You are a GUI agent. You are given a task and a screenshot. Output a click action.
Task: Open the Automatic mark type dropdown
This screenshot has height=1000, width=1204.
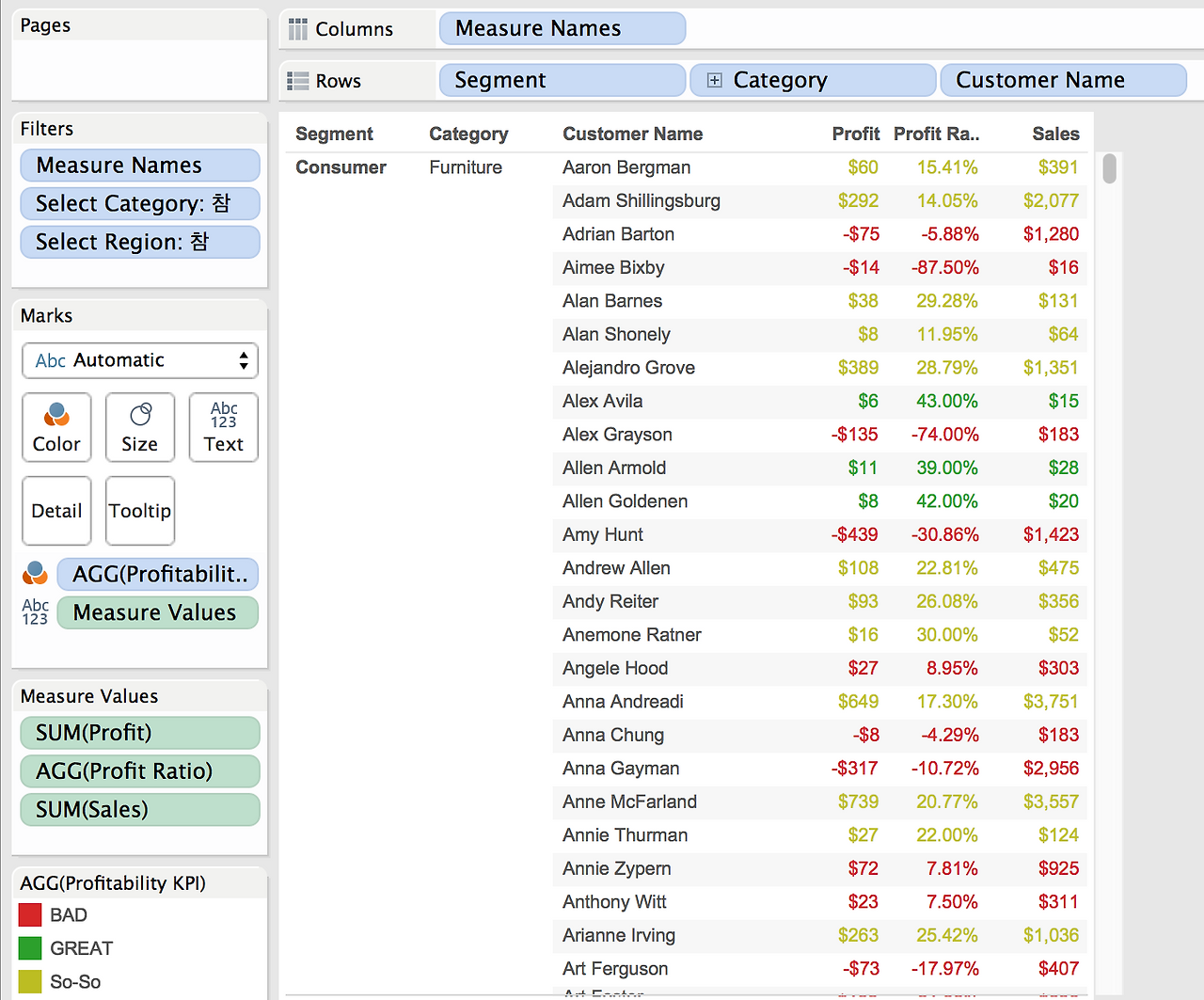click(x=140, y=360)
